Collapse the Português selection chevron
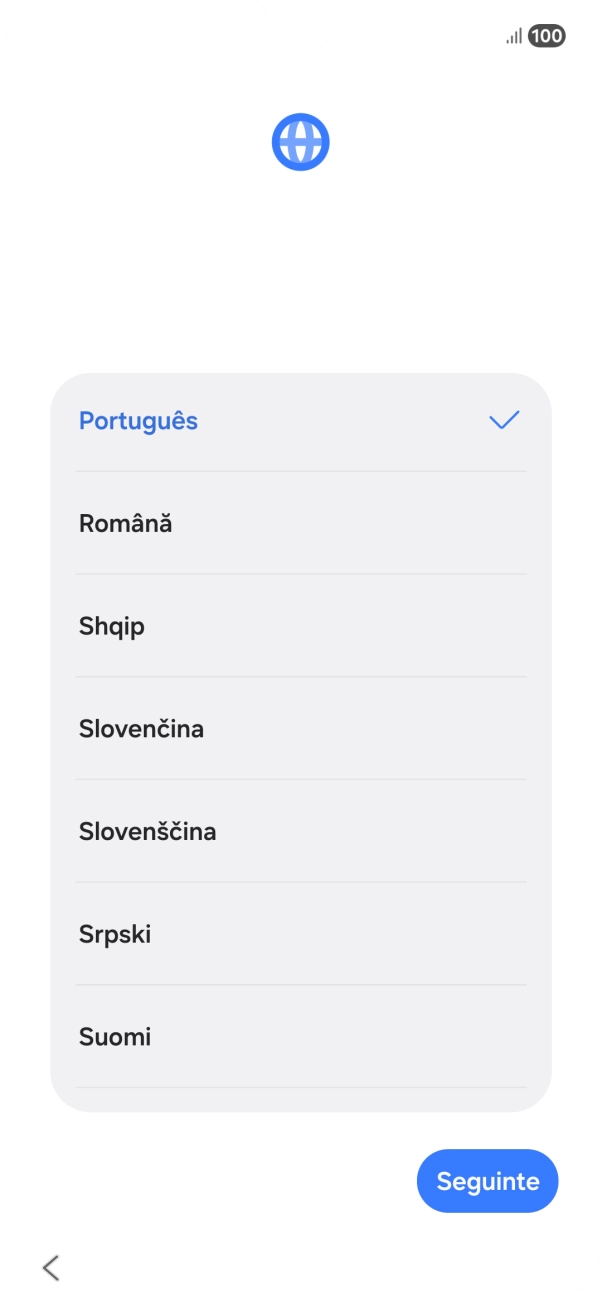602x1306 pixels. [x=505, y=420]
